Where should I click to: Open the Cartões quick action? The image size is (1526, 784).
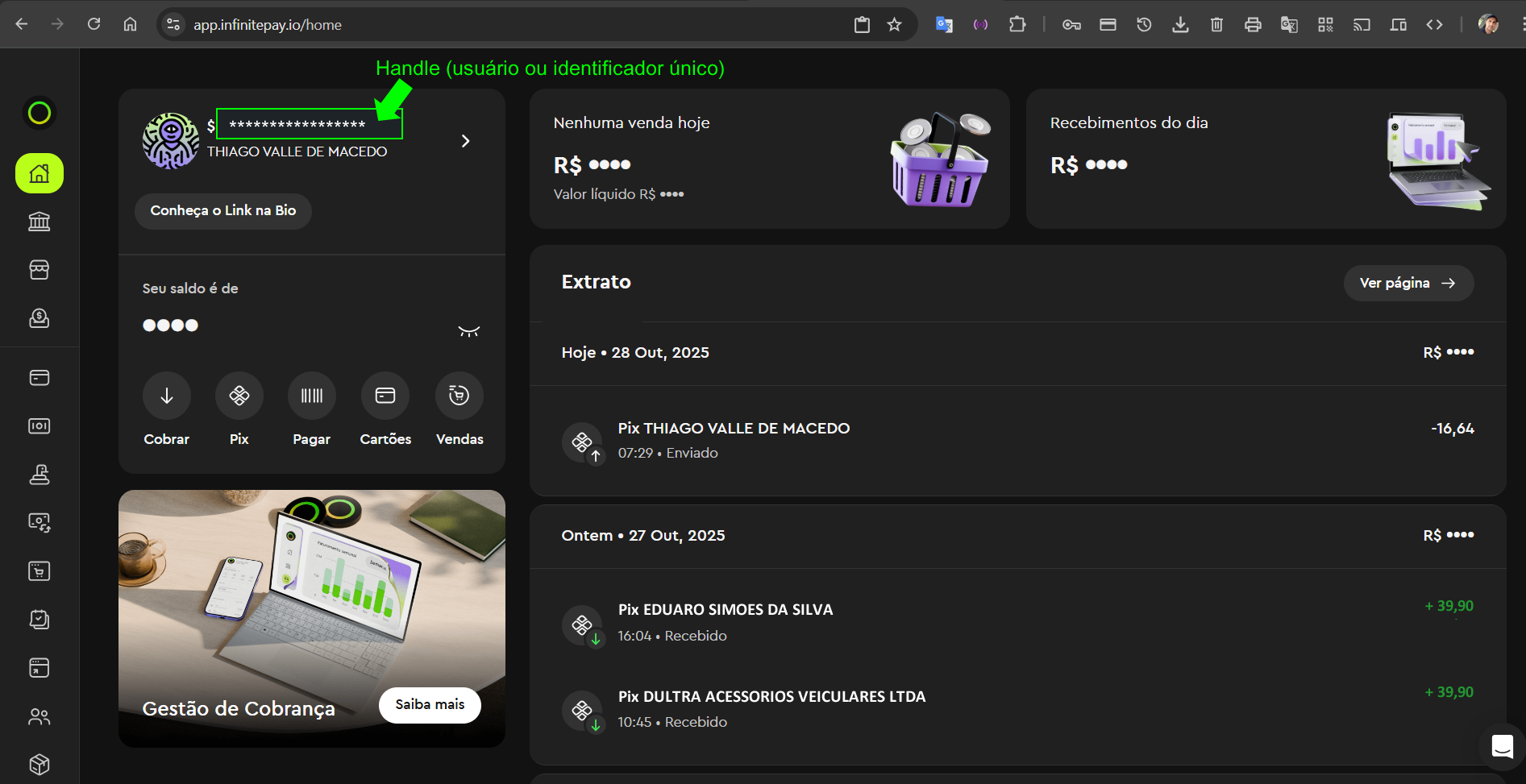(x=385, y=396)
